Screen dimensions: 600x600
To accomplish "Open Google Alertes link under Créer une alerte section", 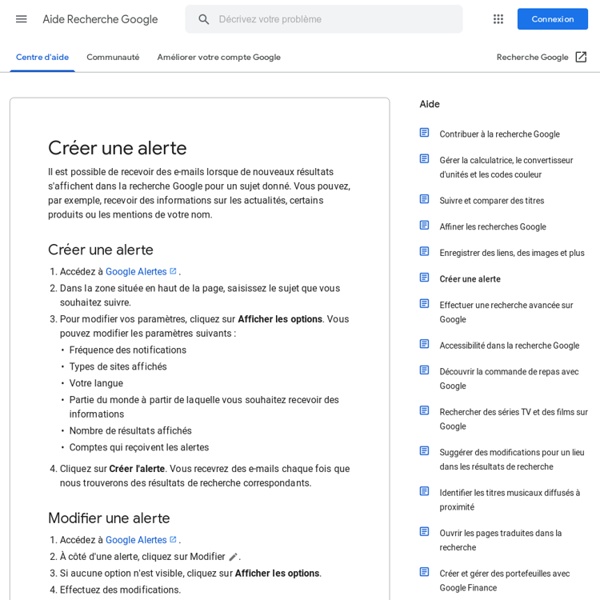I will [x=136, y=271].
